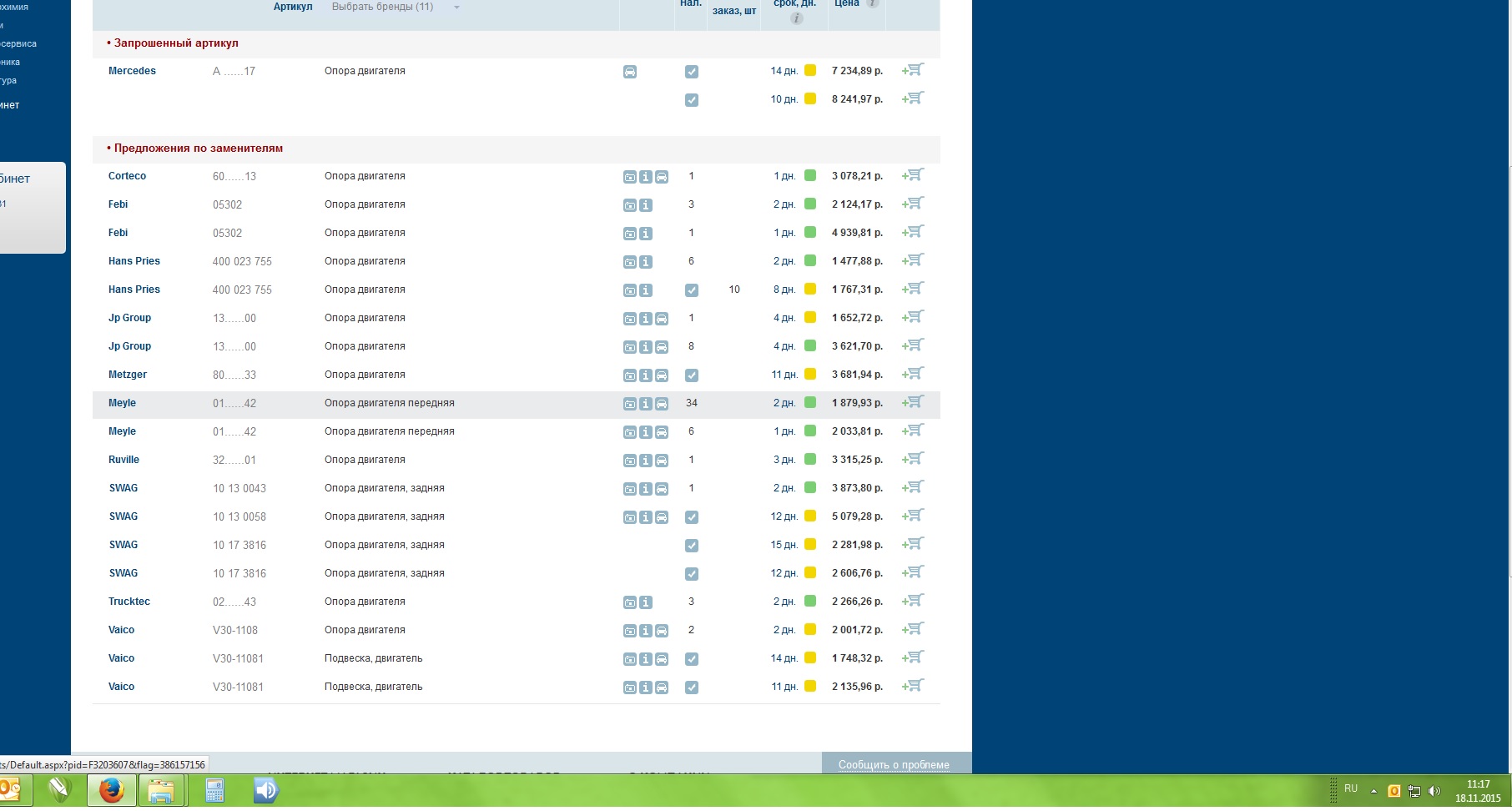Image resolution: width=1512 pixels, height=811 pixels.
Task: Open info icon for Vaico 1 748,32 р. row
Action: coord(646,659)
